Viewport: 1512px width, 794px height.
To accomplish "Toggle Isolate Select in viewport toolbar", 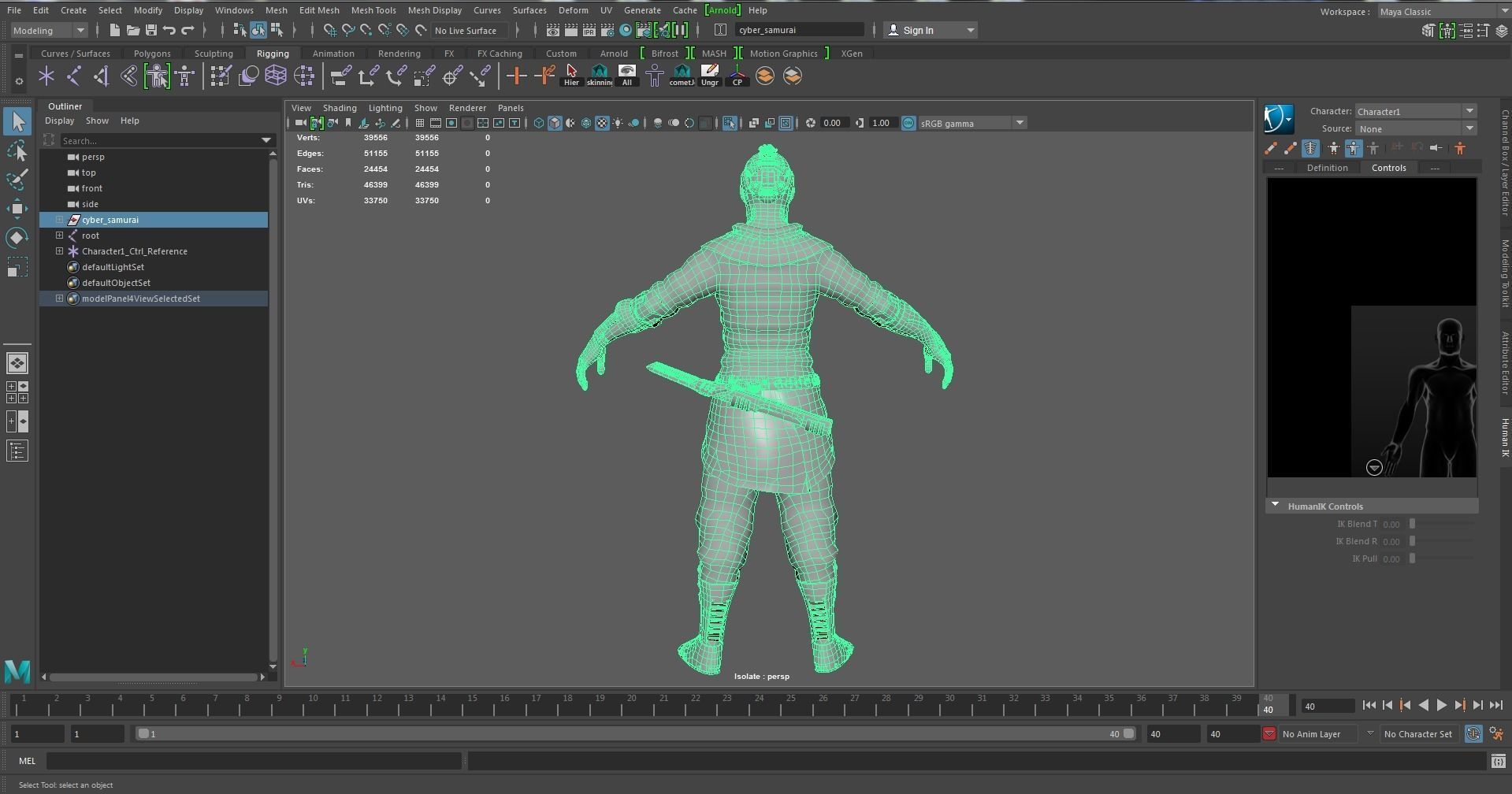I will tap(730, 123).
